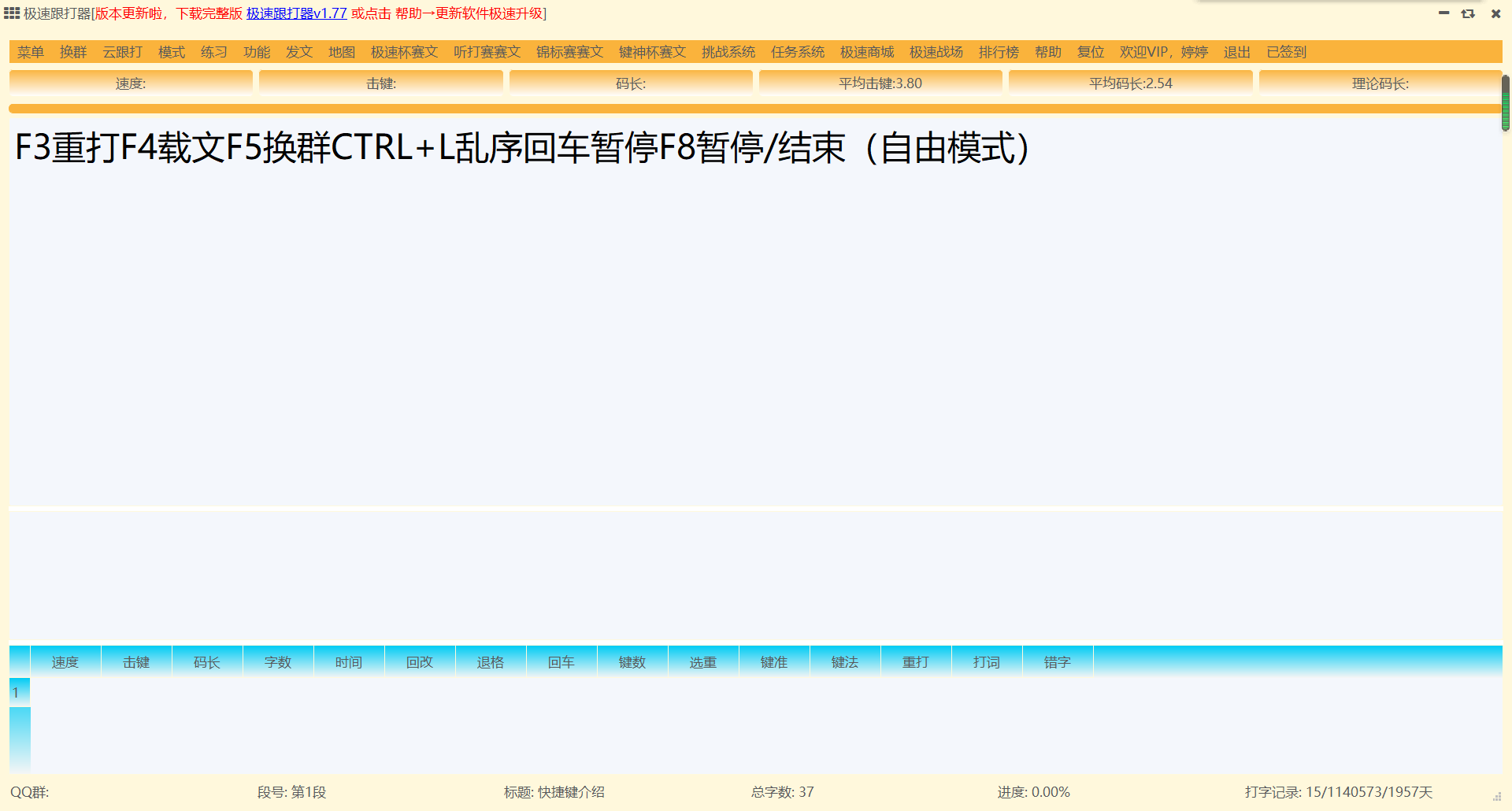This screenshot has width=1512, height=811.
Task: Click the 错字 column header
Action: [x=1058, y=662]
